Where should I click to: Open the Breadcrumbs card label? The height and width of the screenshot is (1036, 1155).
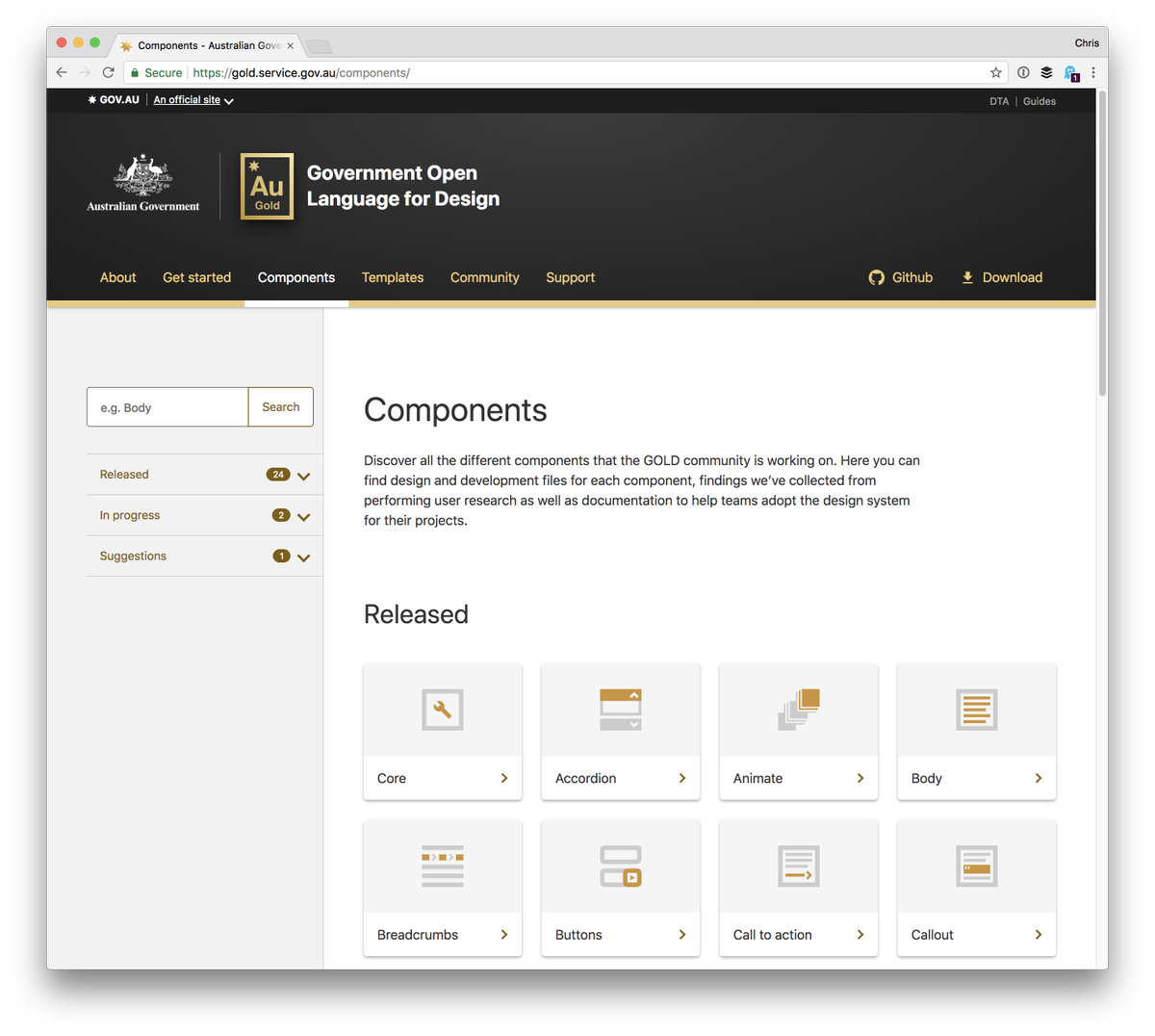(418, 934)
